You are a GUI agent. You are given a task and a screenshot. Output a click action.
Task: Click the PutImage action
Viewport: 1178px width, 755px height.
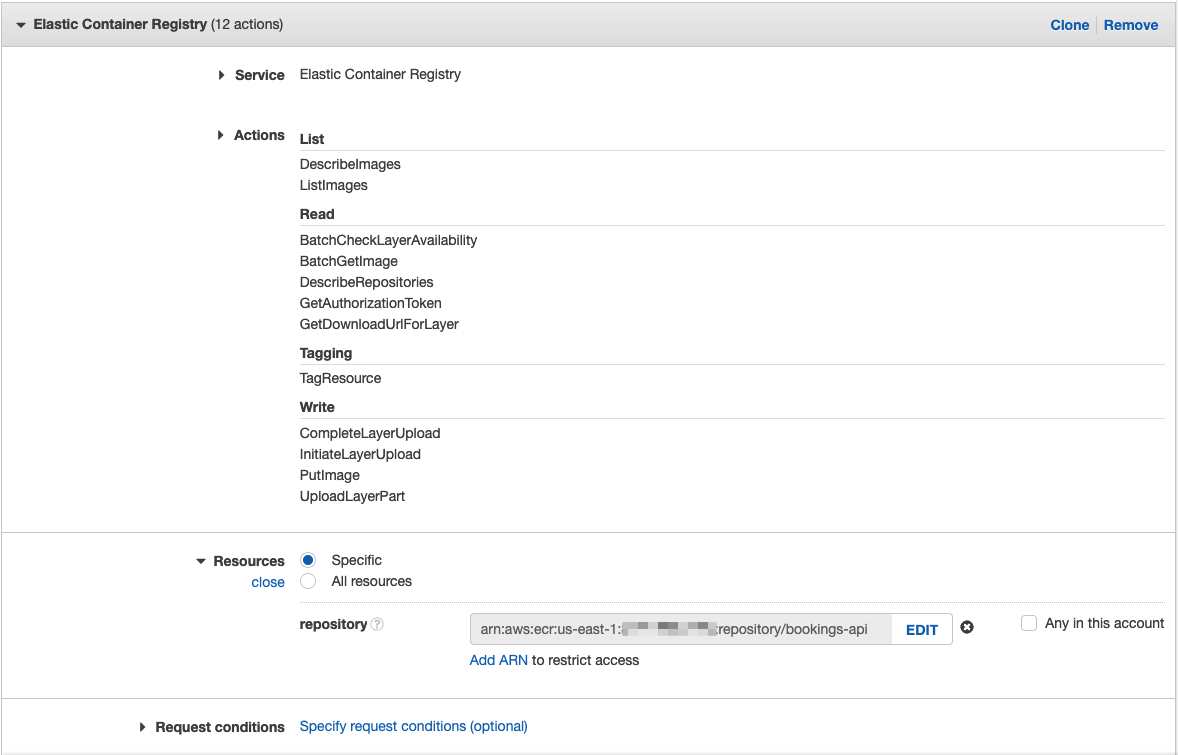(330, 476)
